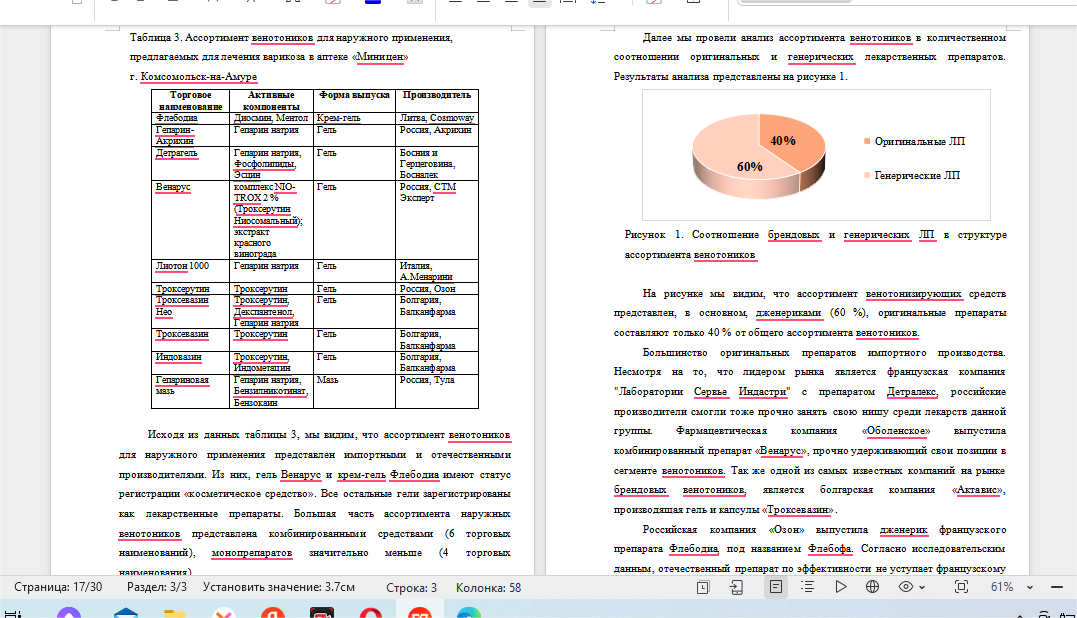Open eye protection mode options arrow
This screenshot has width=1077, height=618.
[922, 588]
